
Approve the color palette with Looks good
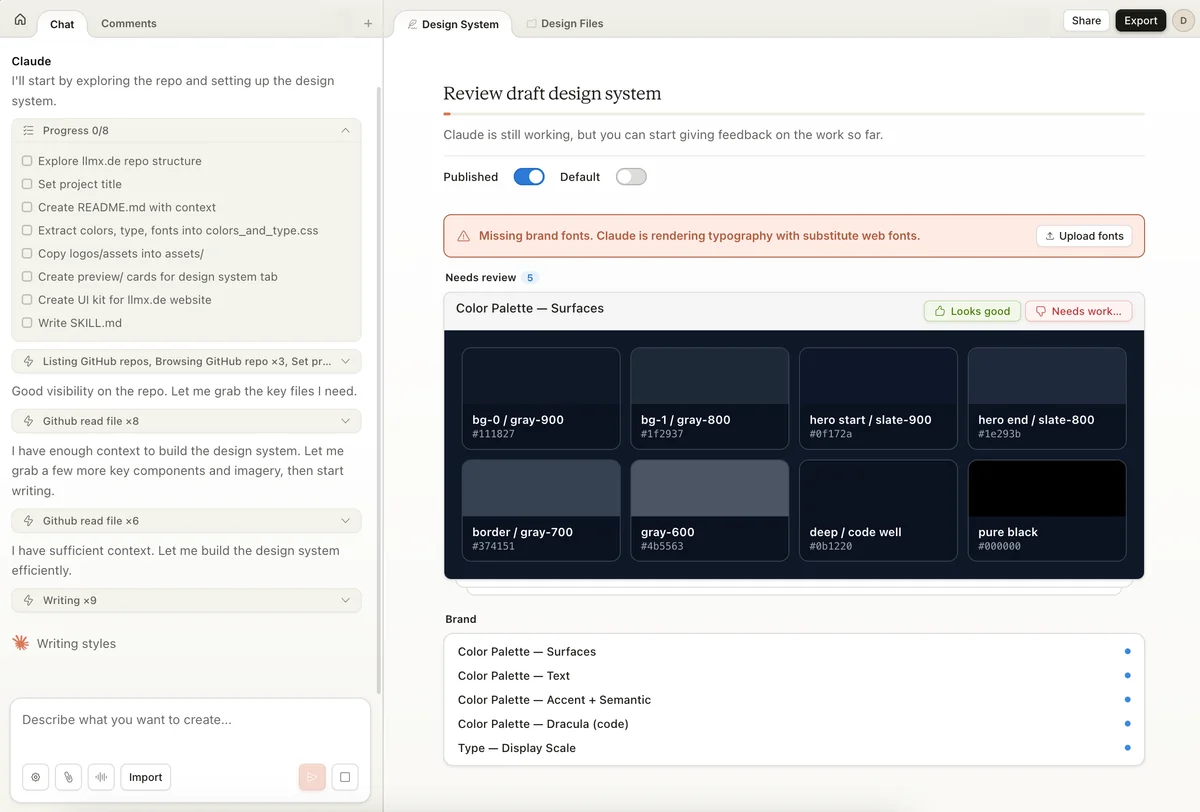(971, 311)
